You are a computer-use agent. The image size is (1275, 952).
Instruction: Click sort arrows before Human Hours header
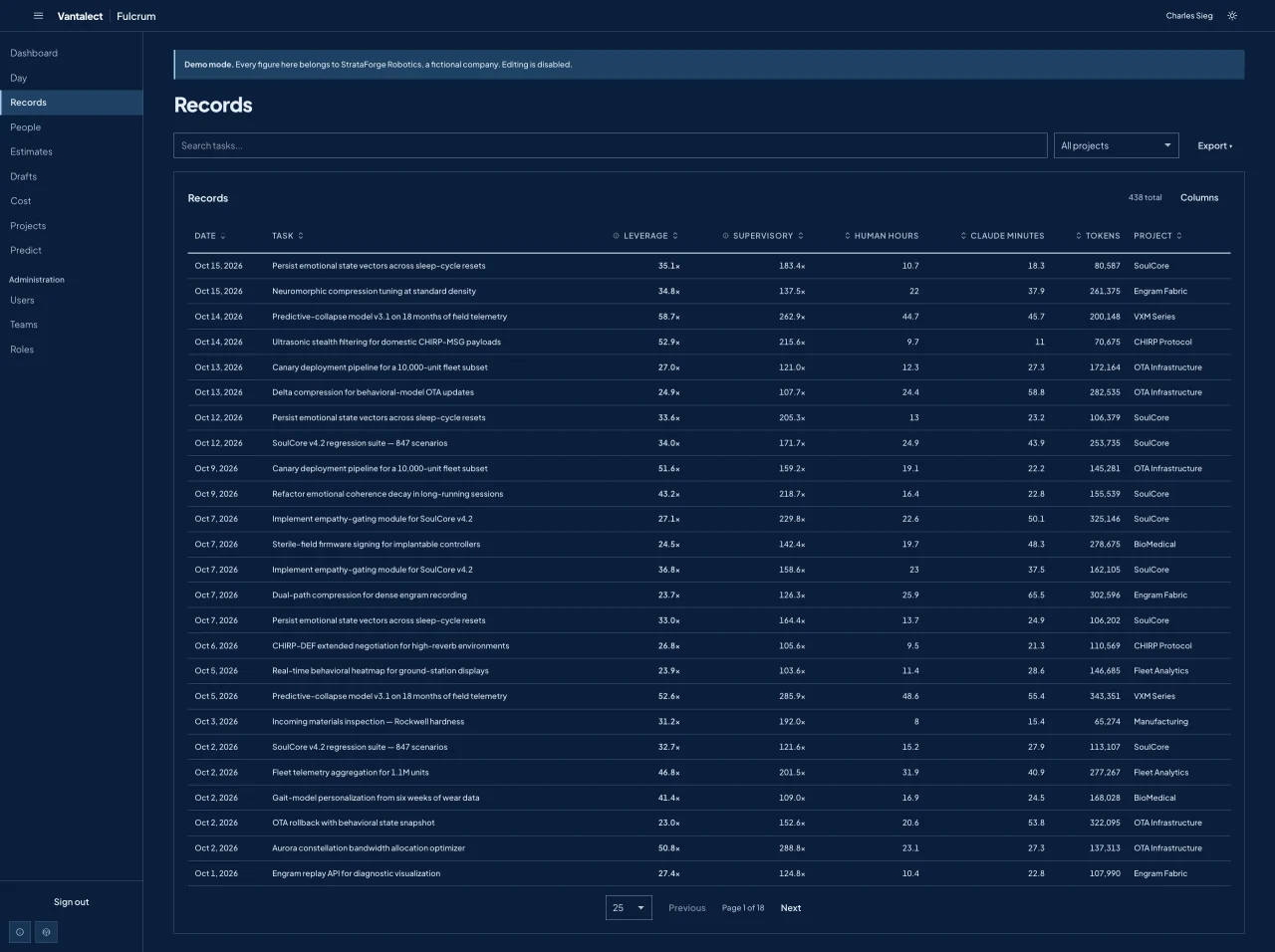(848, 236)
